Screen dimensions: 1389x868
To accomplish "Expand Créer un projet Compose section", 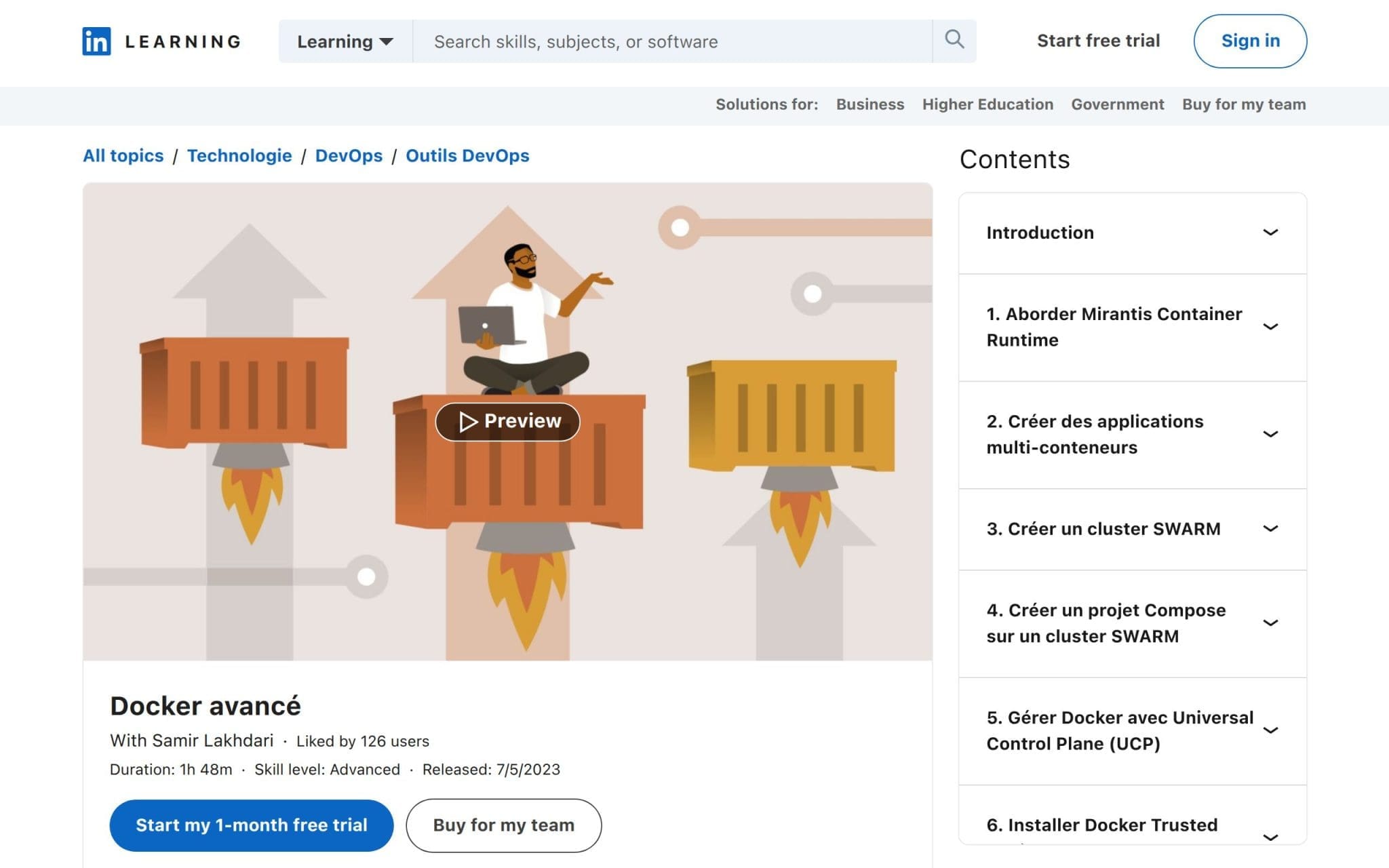I will [1133, 623].
